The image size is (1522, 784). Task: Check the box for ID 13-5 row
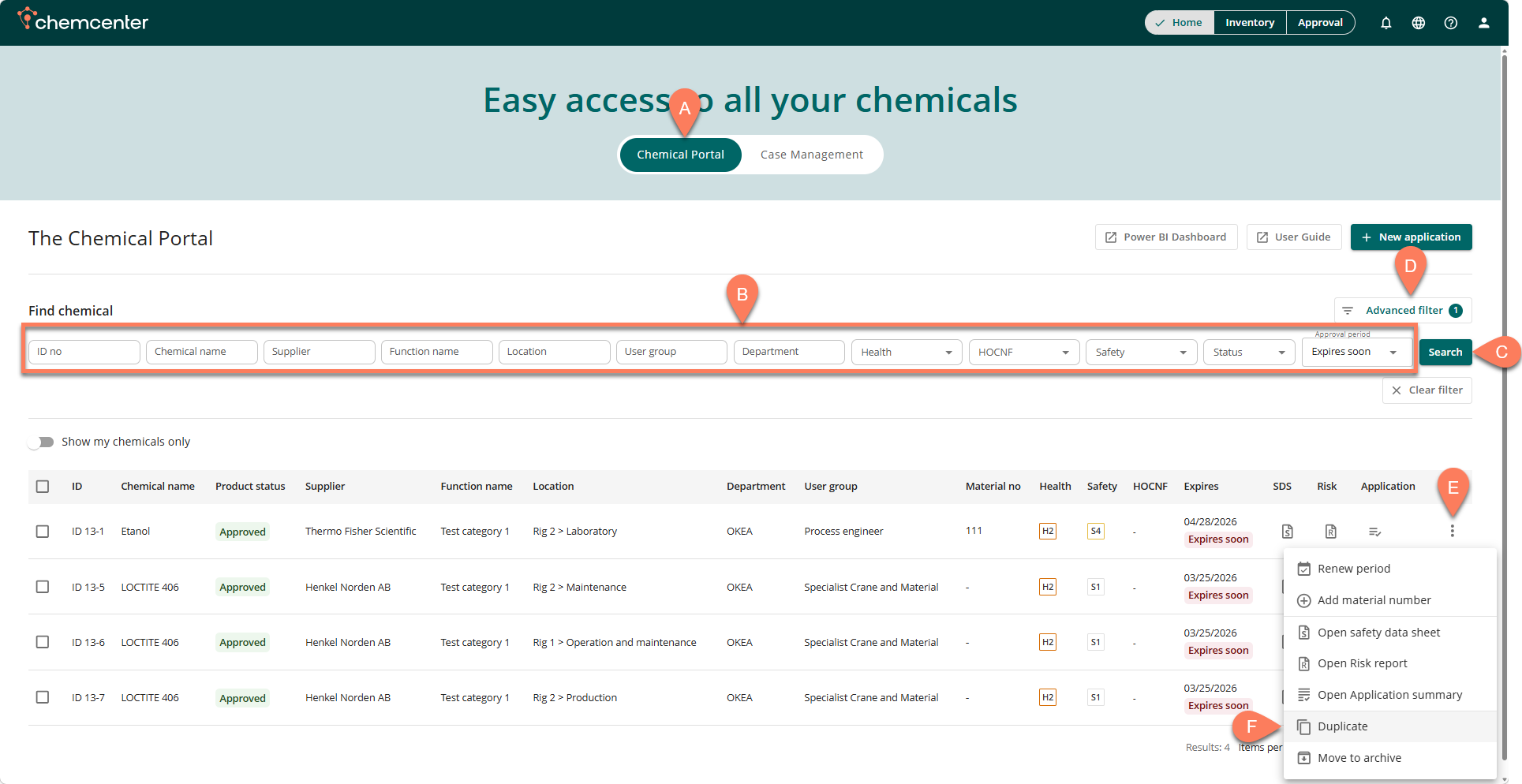43,587
